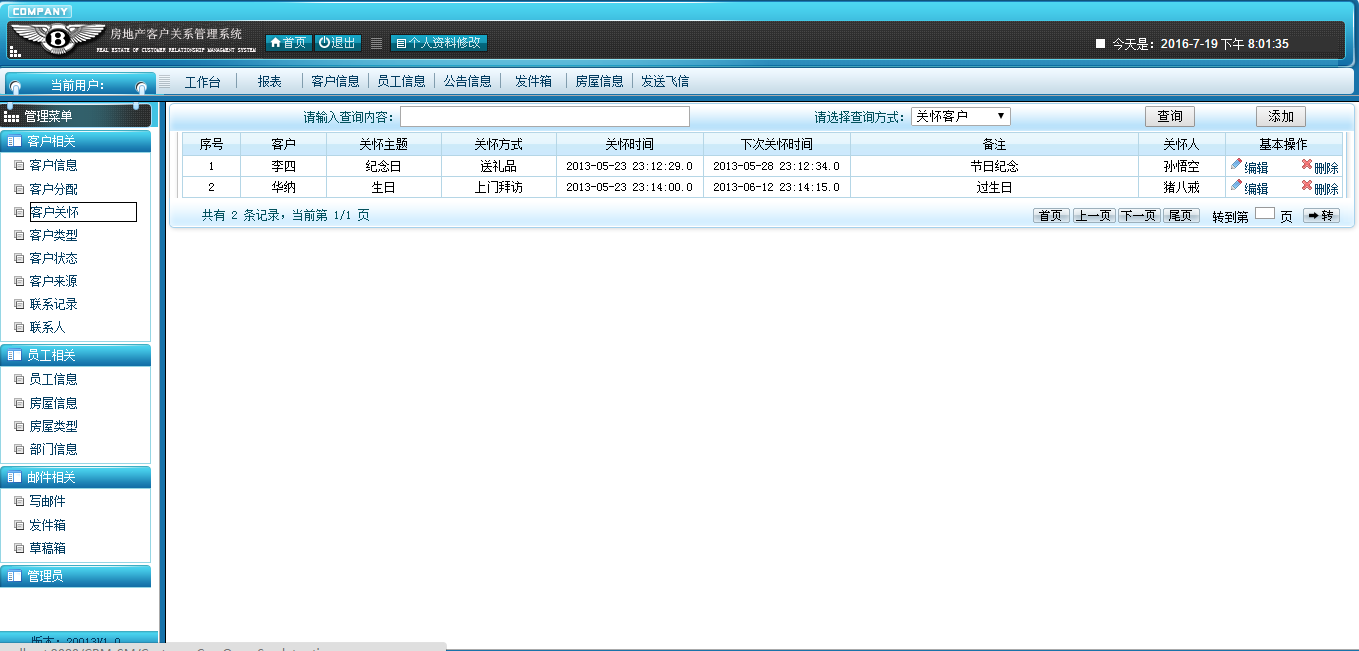Click the page number input box
This screenshot has height=651, width=1359.
tap(1265, 214)
